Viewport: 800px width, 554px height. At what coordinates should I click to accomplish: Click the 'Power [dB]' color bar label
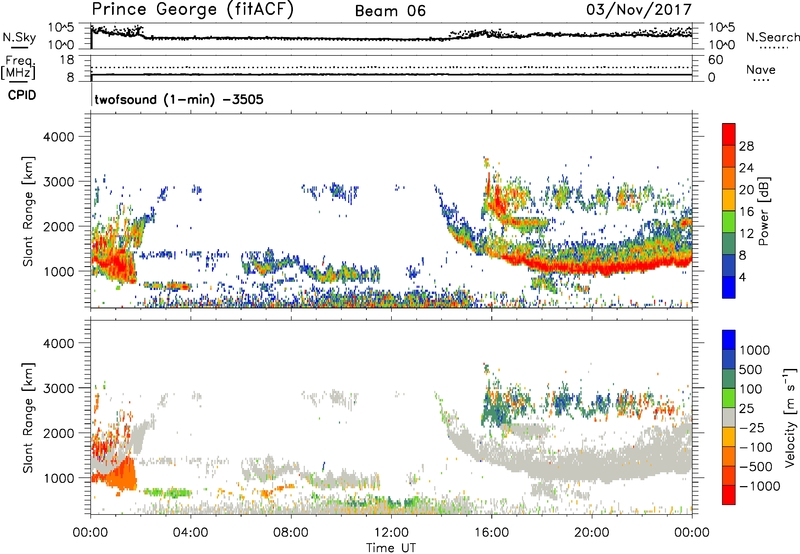(x=763, y=211)
